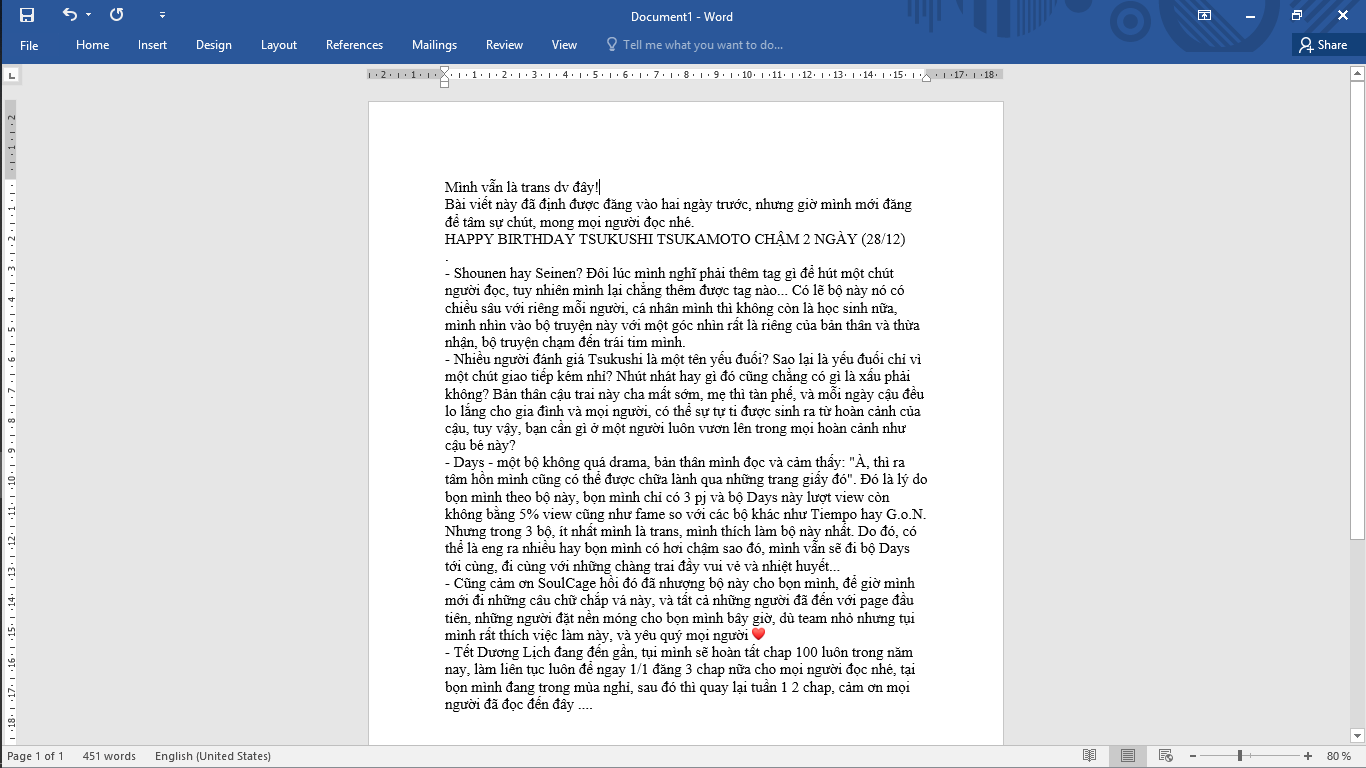Click the 451 words count in status bar

(109, 756)
